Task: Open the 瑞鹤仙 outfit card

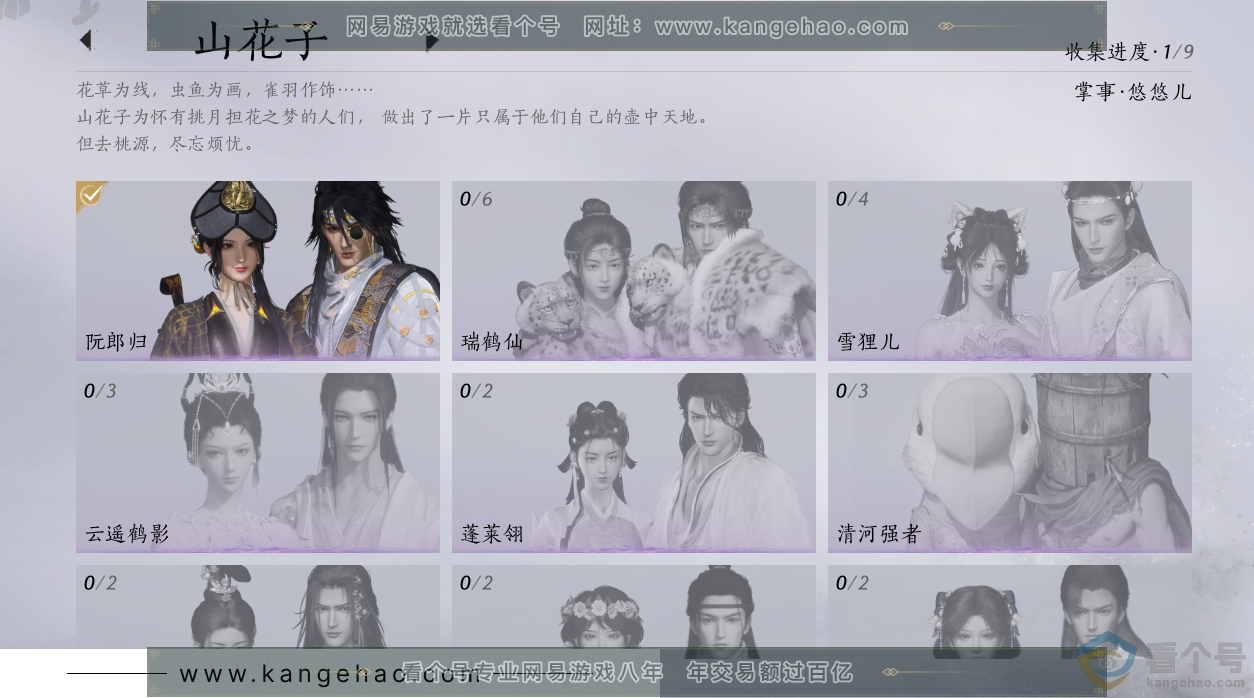Action: click(634, 270)
